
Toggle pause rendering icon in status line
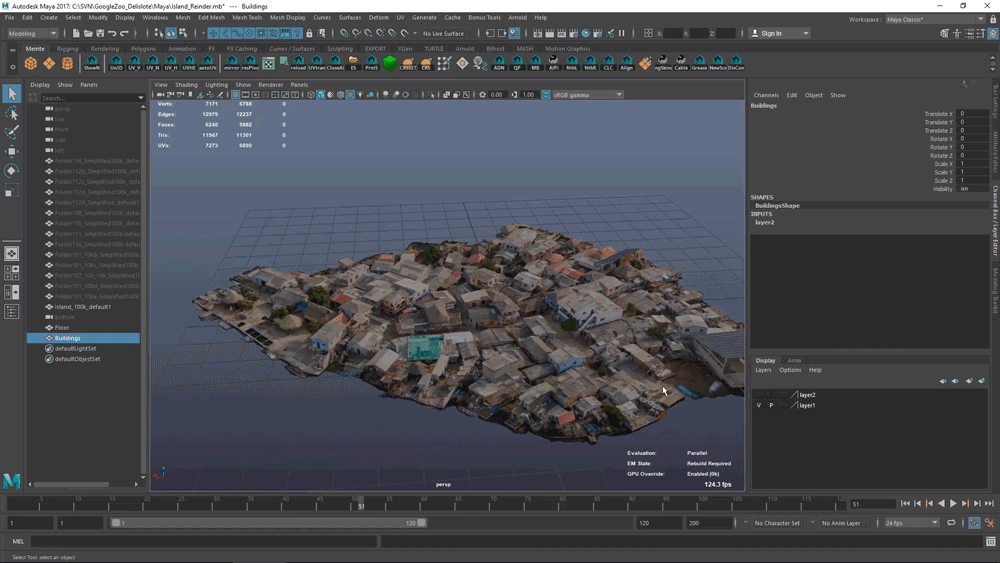(x=622, y=33)
